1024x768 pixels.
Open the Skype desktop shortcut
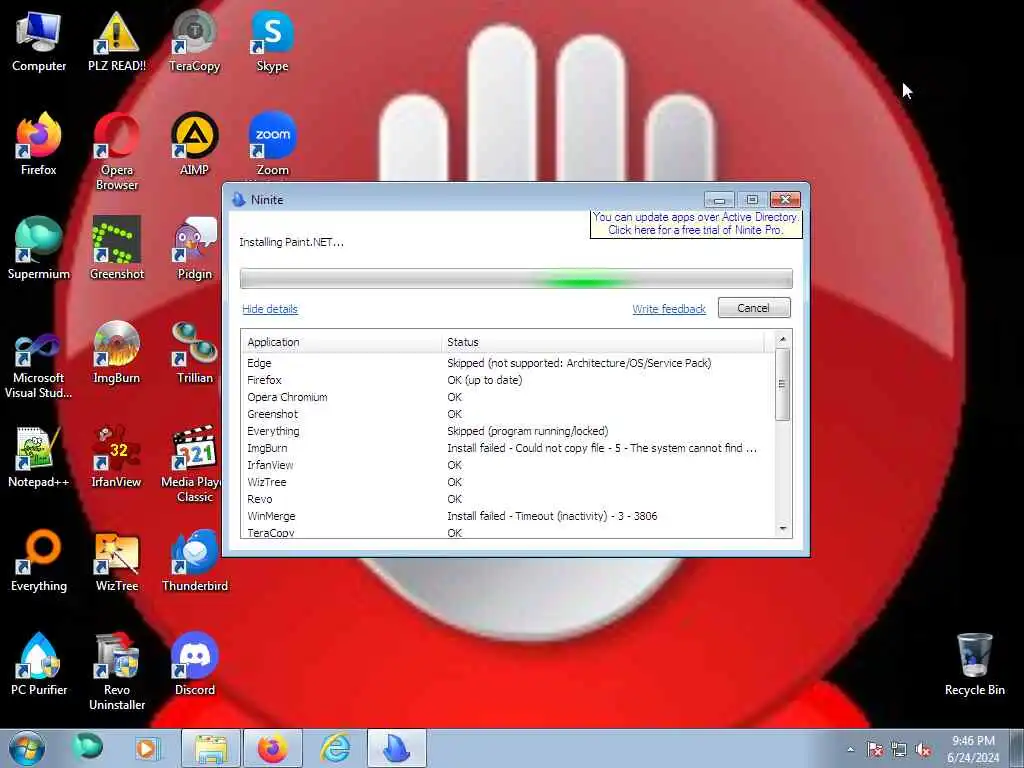272,40
